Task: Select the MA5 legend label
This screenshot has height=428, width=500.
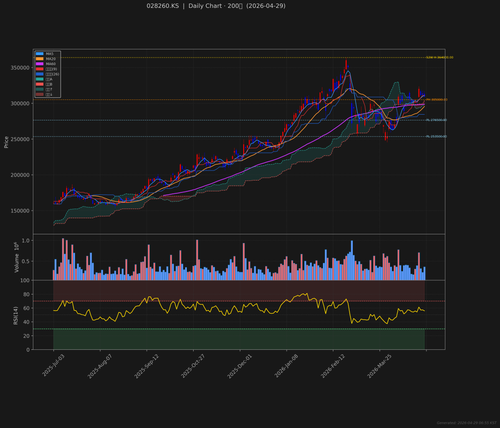Action: click(x=49, y=54)
